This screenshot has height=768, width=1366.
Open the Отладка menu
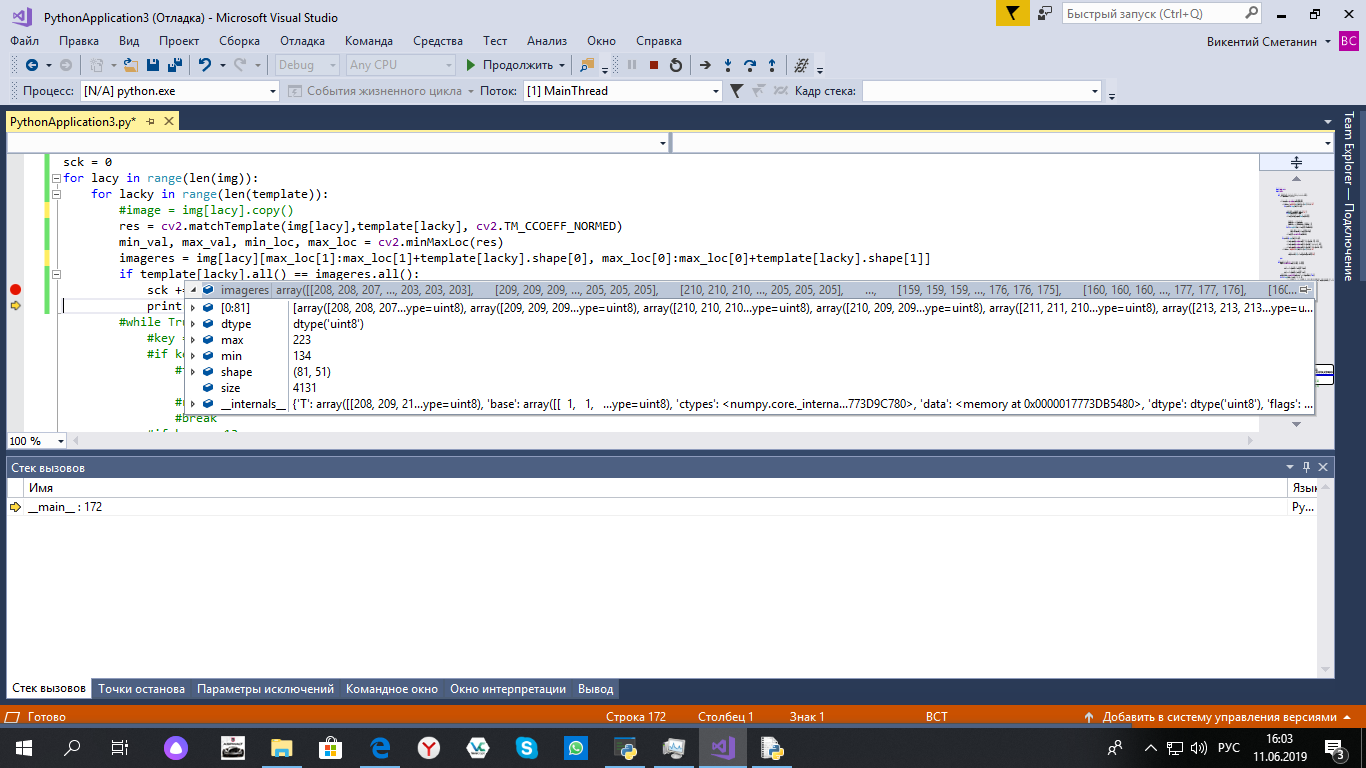tap(302, 41)
